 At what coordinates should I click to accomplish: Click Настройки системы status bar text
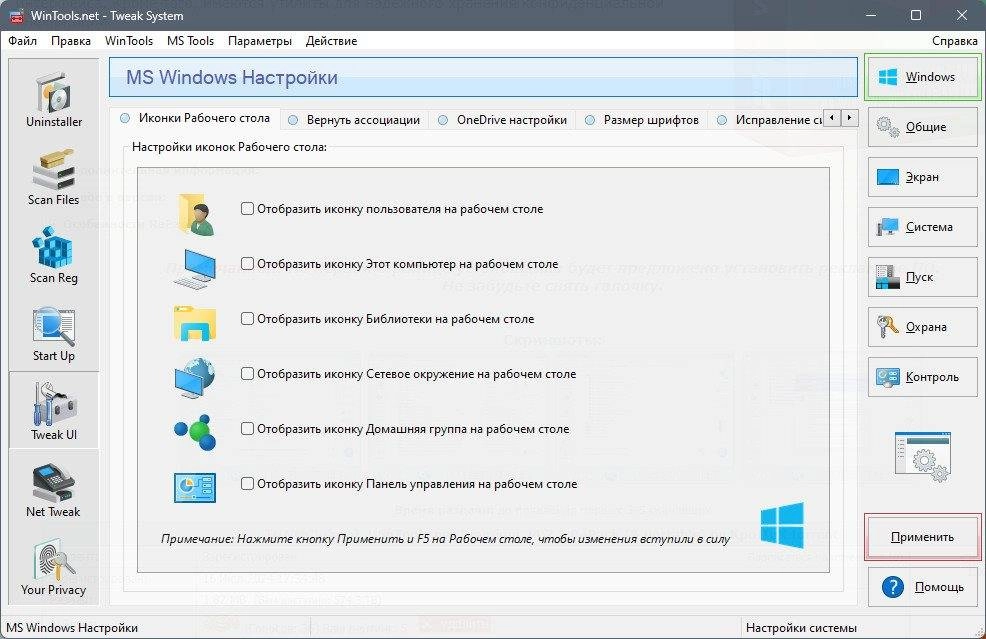tap(801, 628)
